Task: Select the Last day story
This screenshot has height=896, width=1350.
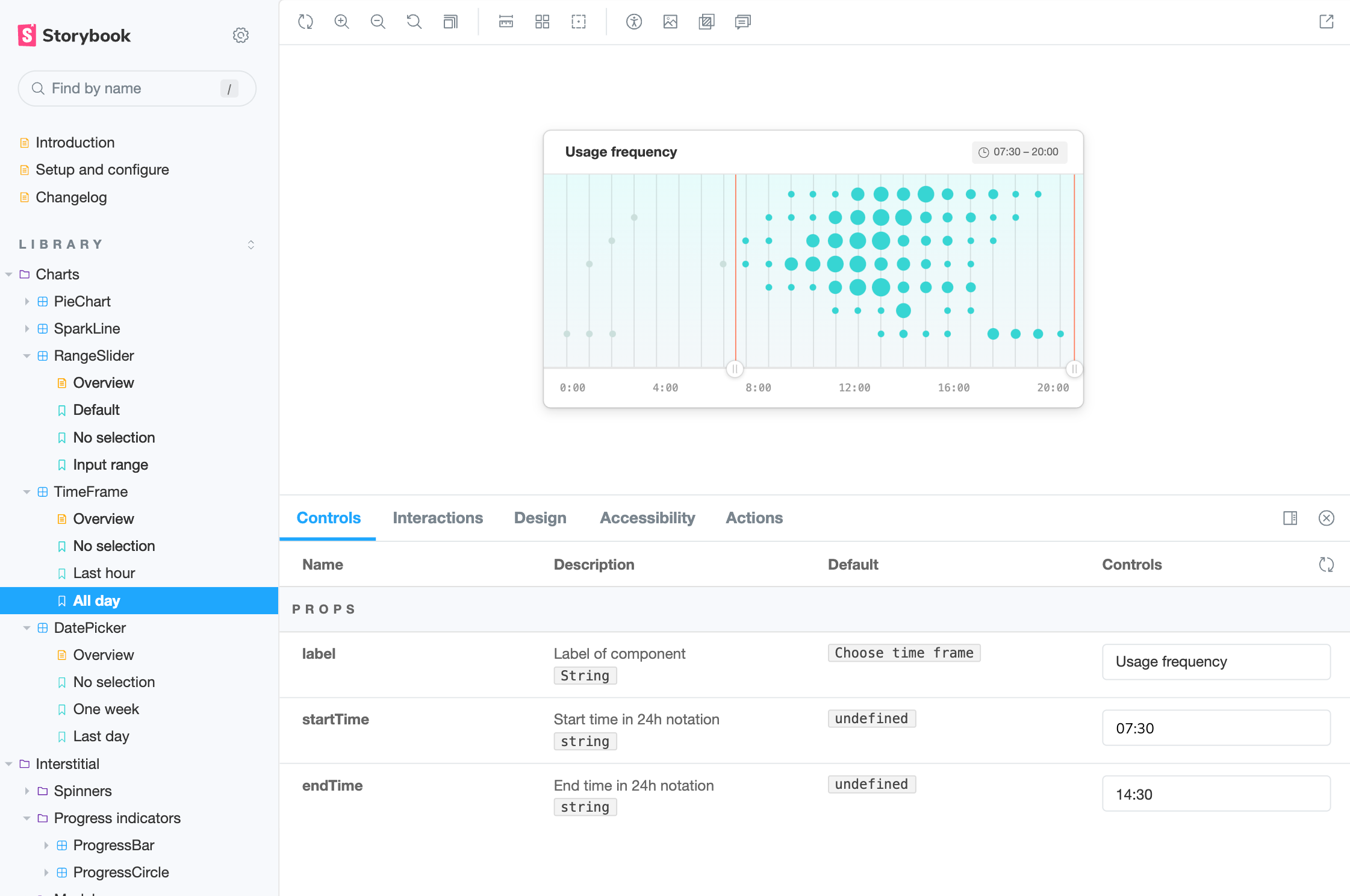Action: tap(101, 736)
